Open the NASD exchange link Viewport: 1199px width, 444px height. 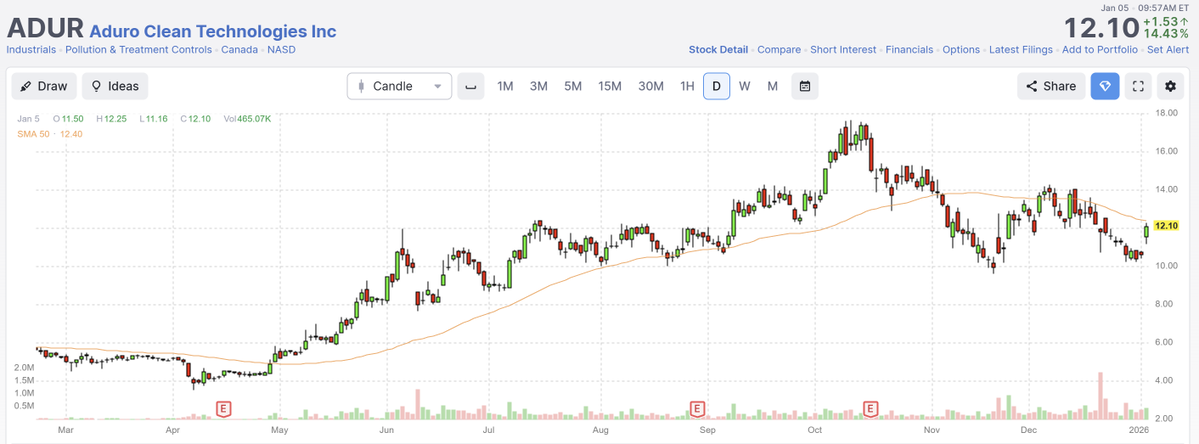click(281, 50)
